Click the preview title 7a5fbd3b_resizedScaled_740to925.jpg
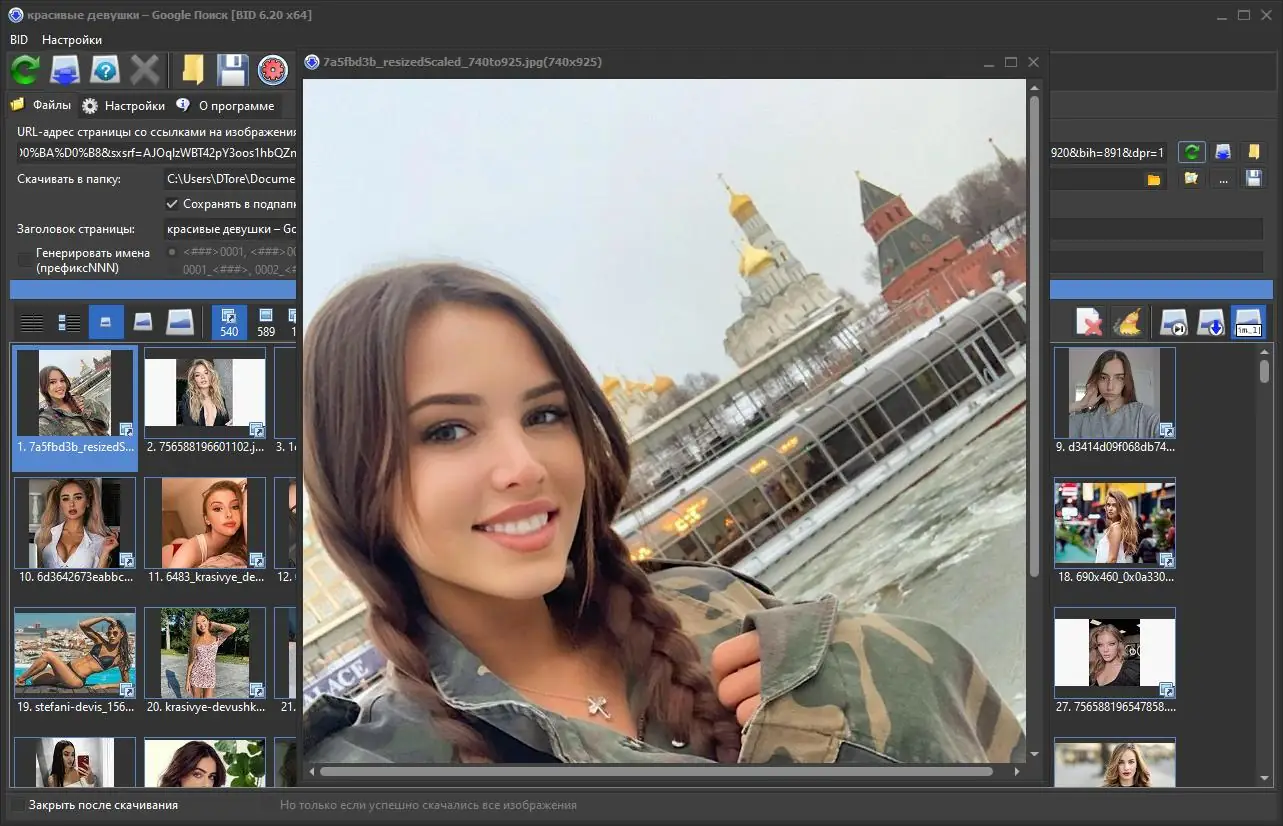Screen dimensions: 1283x826 click(x=463, y=62)
